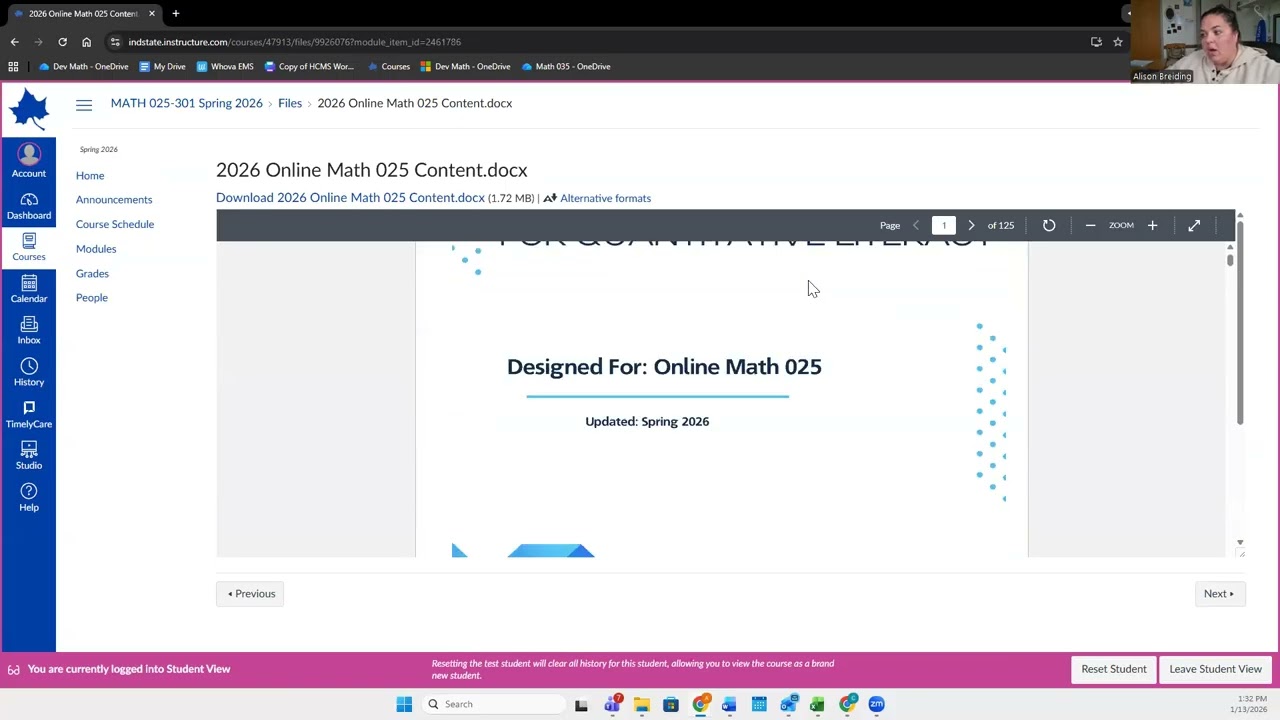Open Dev Math - OneDrive bookmark next to Courses
The image size is (1280, 720).
coord(466,67)
